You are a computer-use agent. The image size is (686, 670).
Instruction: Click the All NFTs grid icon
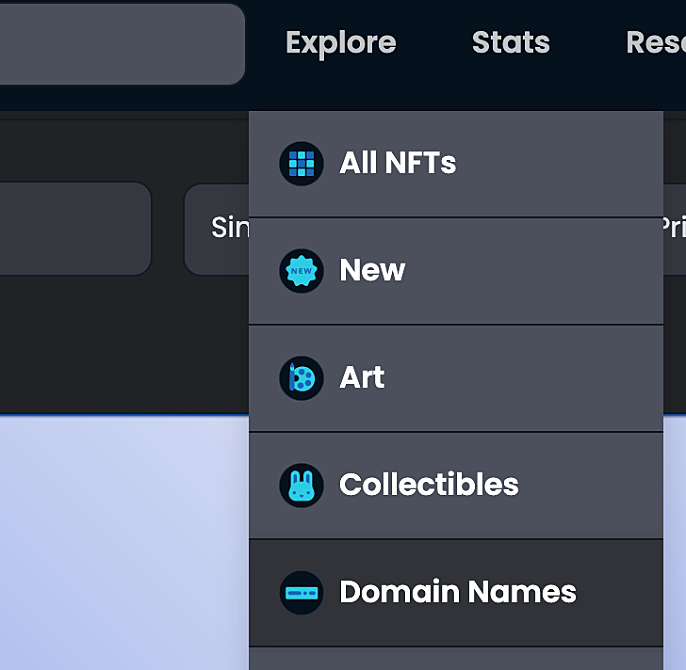point(301,163)
